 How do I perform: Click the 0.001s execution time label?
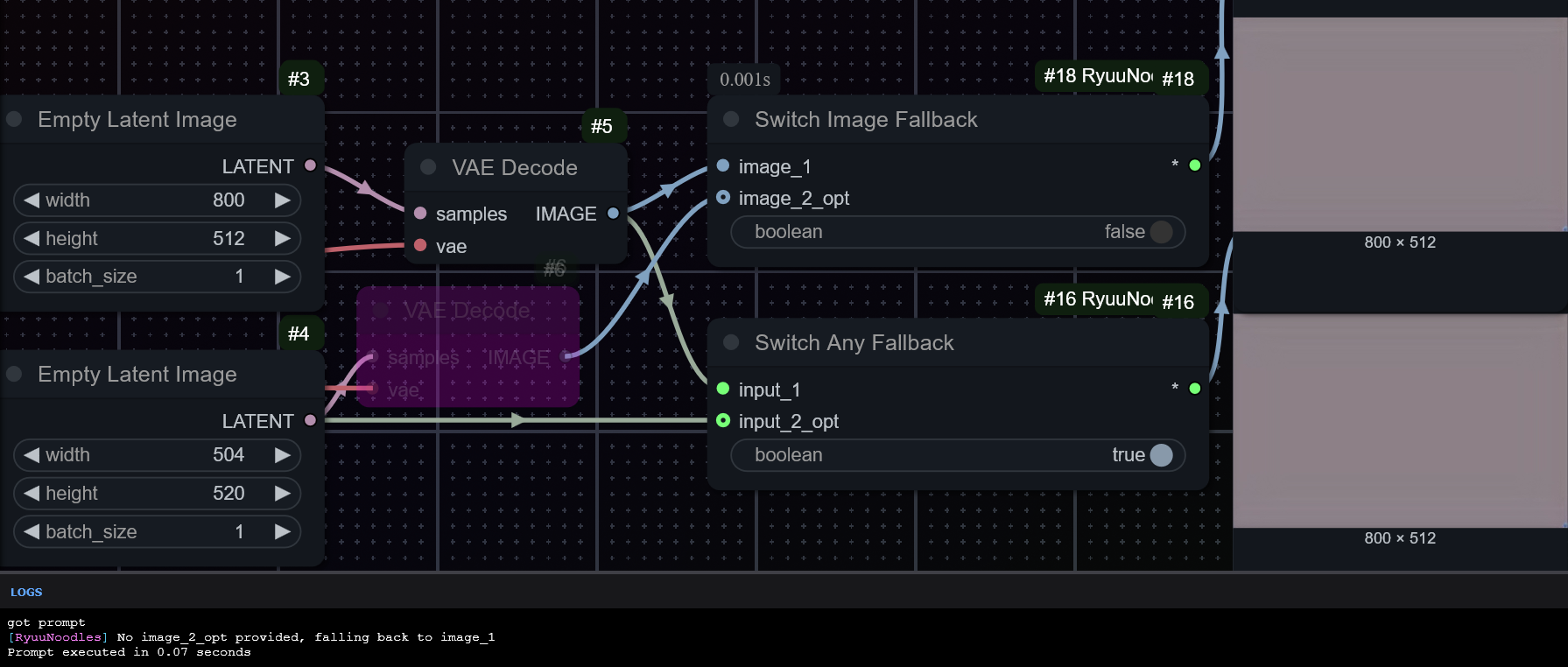coord(745,80)
